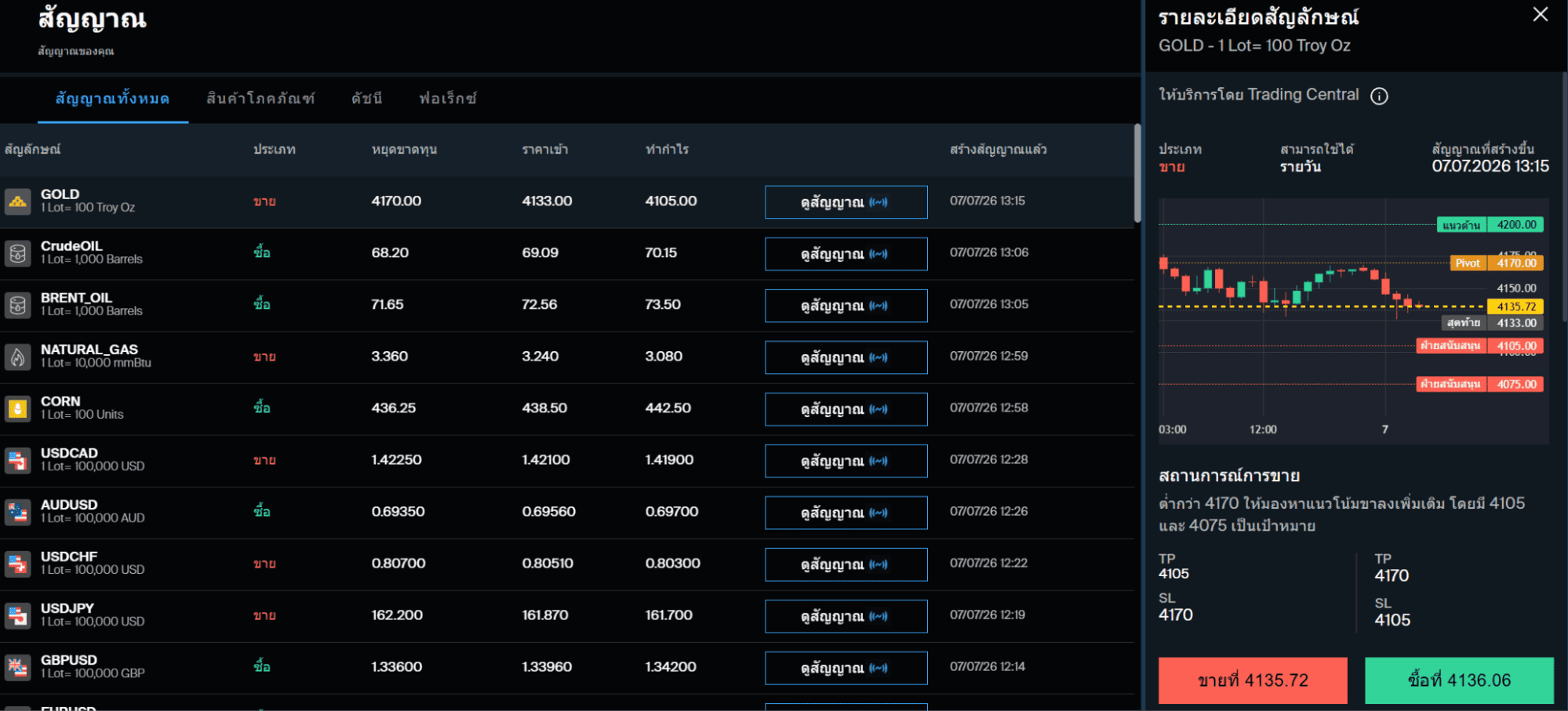
Task: Click the GOLD bars symbol icon
Action: coord(17,201)
